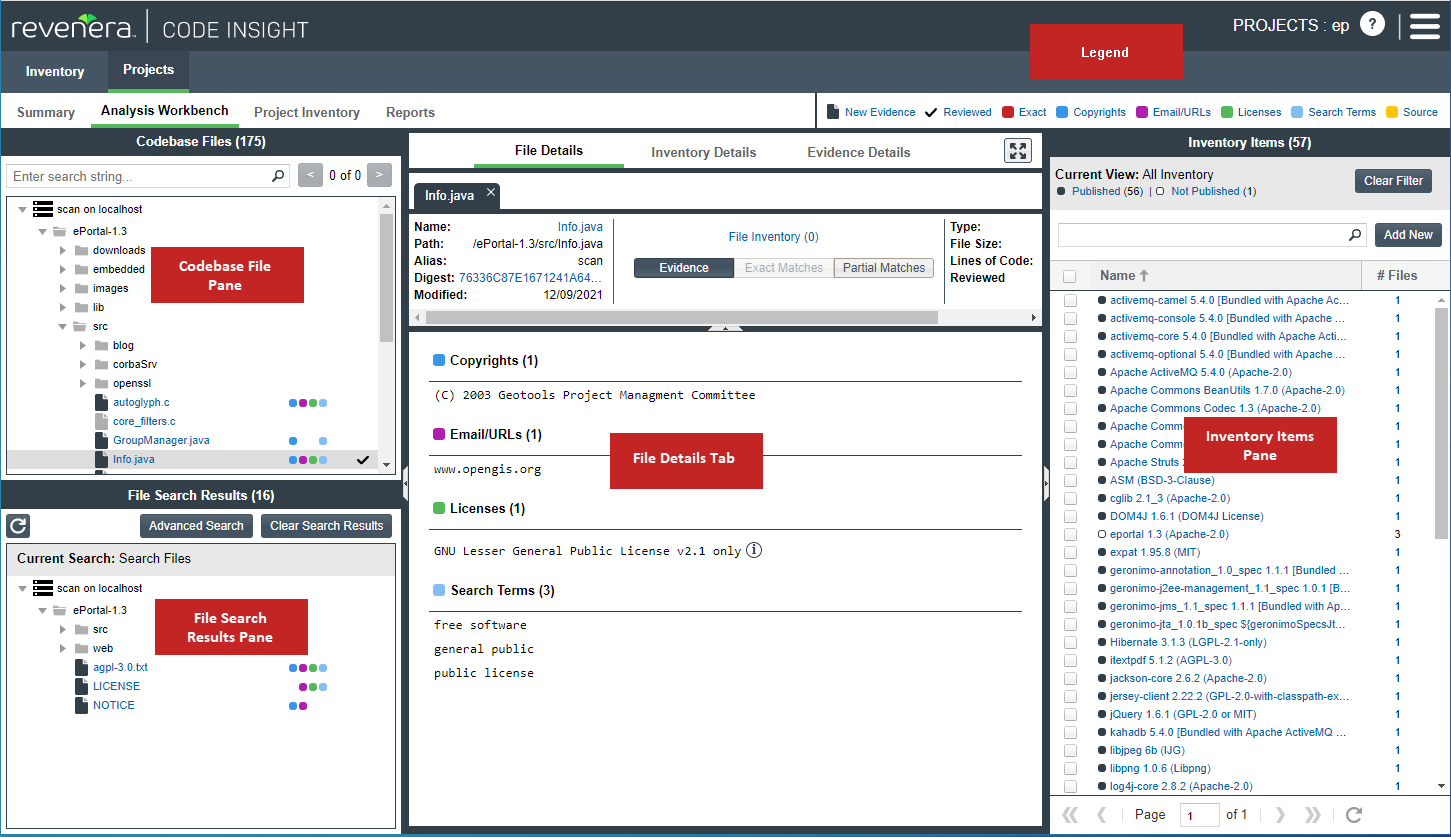Open the Project Inventory tab
This screenshot has height=837, width=1451.
[x=307, y=112]
